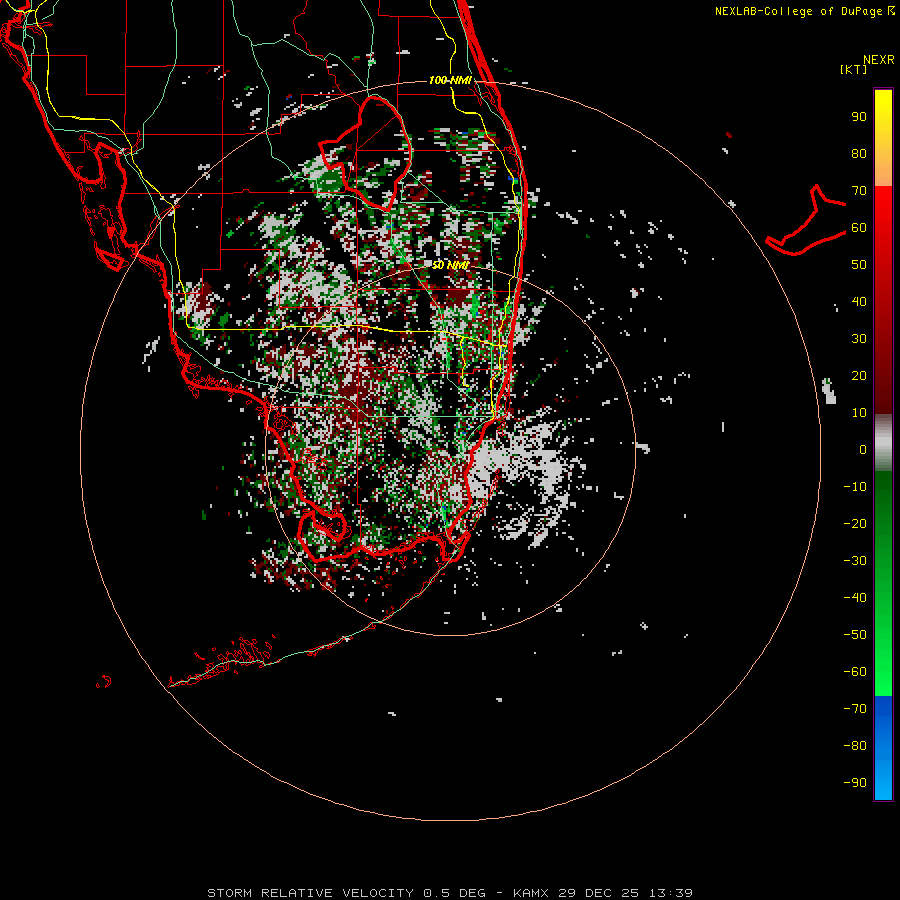Click the positive 10 value on the scale
900x900 pixels.
[859, 413]
